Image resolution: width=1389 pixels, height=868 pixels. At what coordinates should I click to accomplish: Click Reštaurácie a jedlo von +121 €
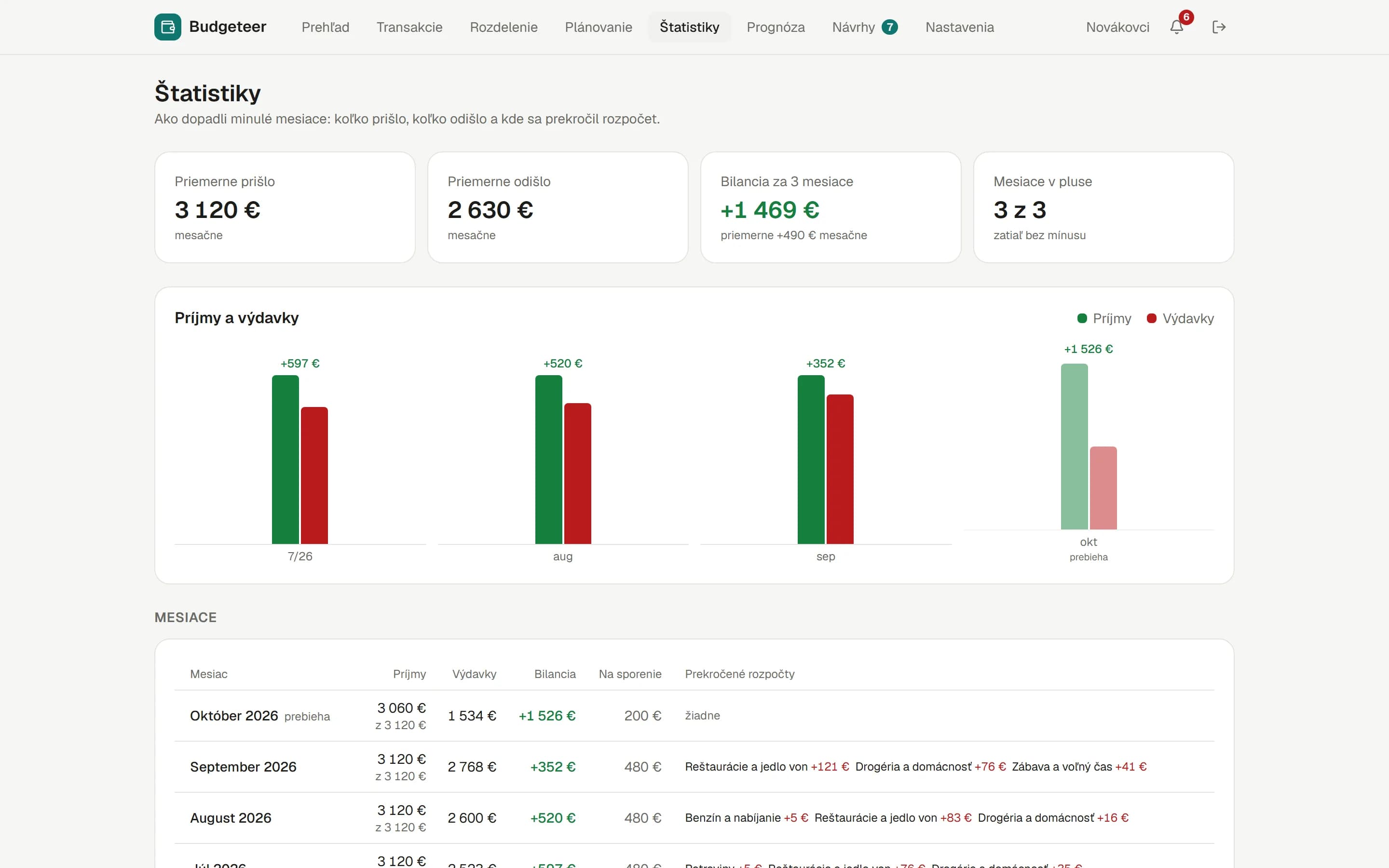click(x=767, y=767)
